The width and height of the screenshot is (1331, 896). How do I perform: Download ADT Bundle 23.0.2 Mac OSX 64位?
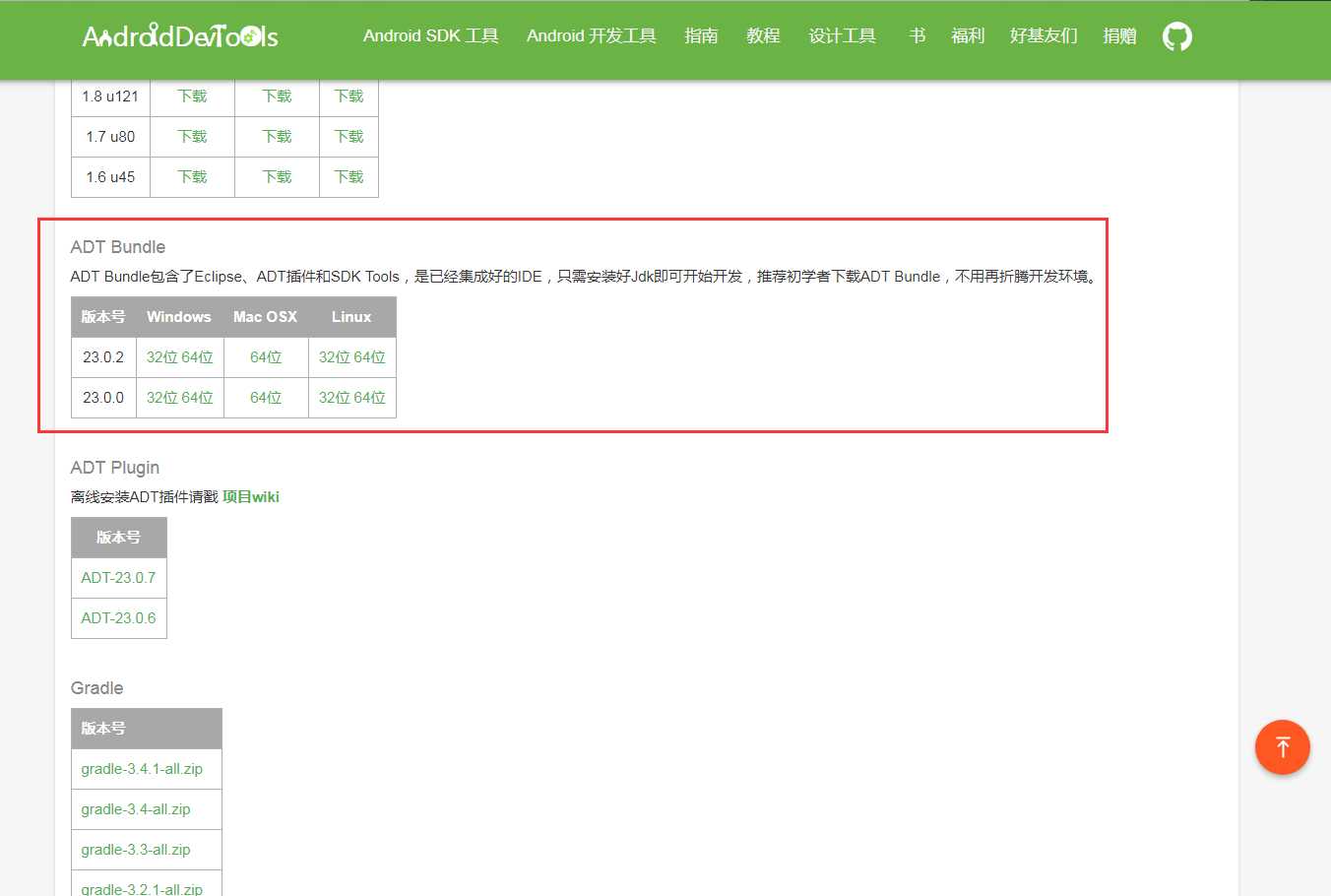click(266, 357)
